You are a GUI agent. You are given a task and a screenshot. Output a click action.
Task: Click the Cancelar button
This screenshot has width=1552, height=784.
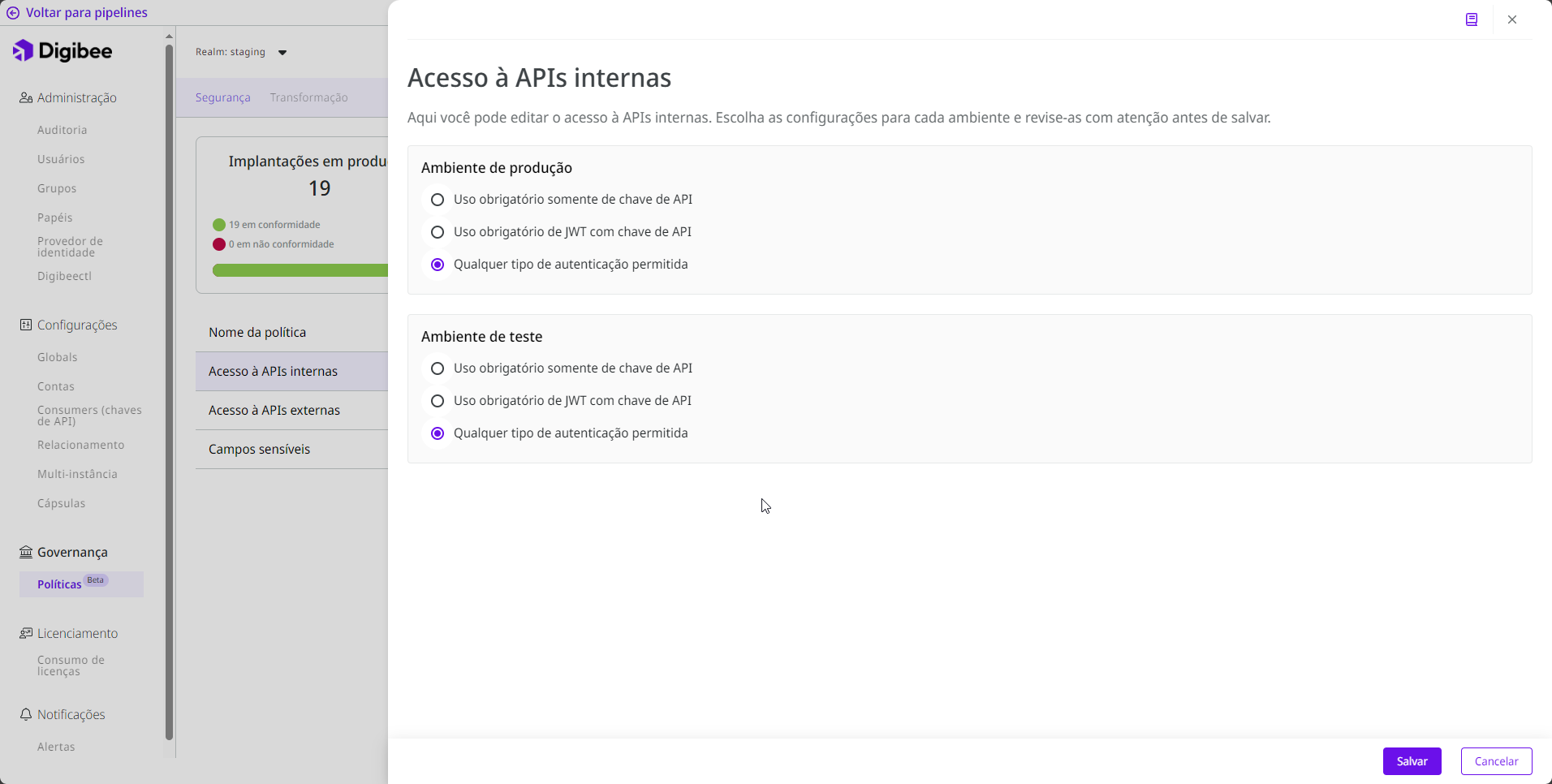coord(1496,761)
